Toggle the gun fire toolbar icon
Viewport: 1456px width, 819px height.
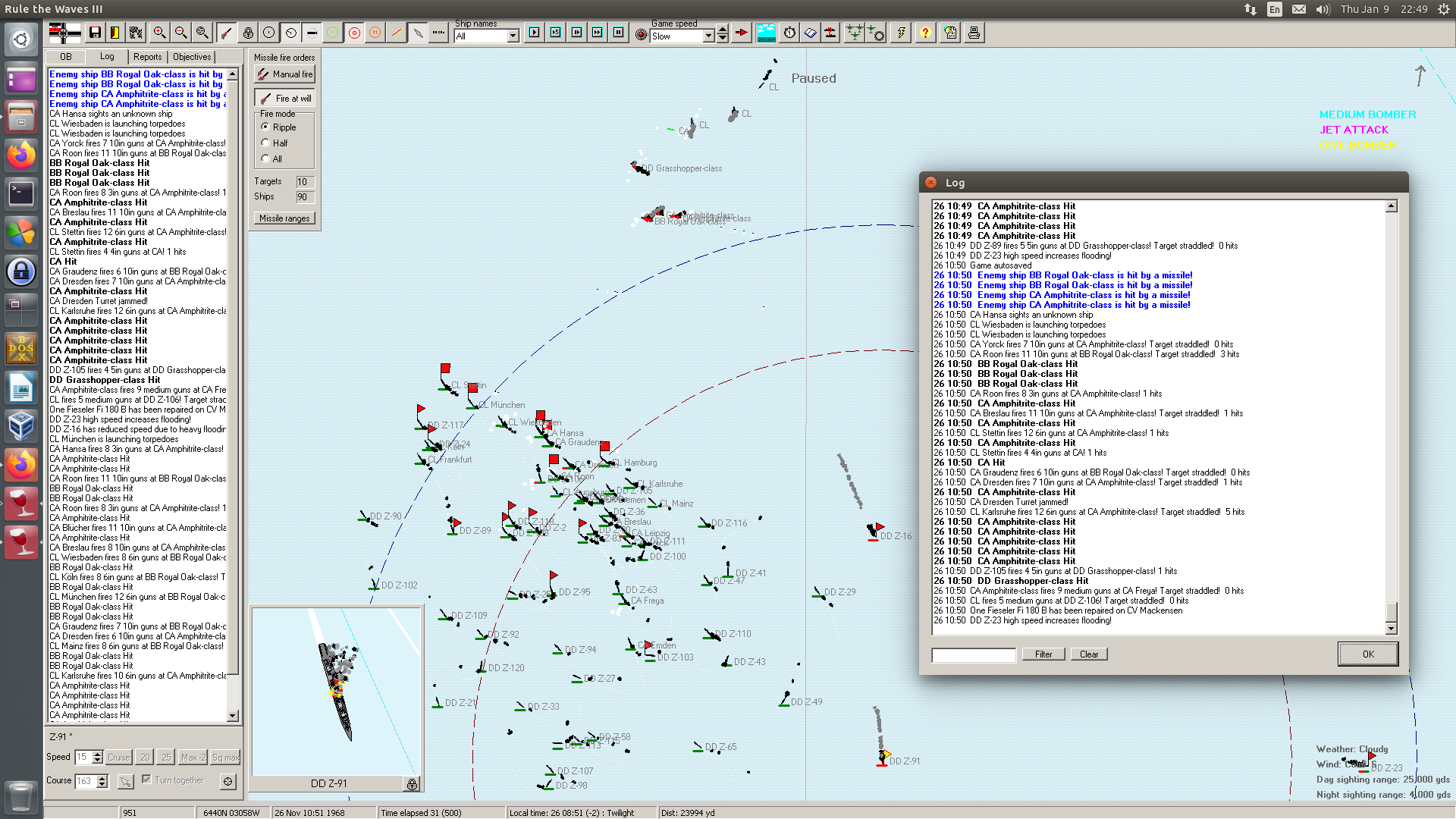tap(226, 33)
